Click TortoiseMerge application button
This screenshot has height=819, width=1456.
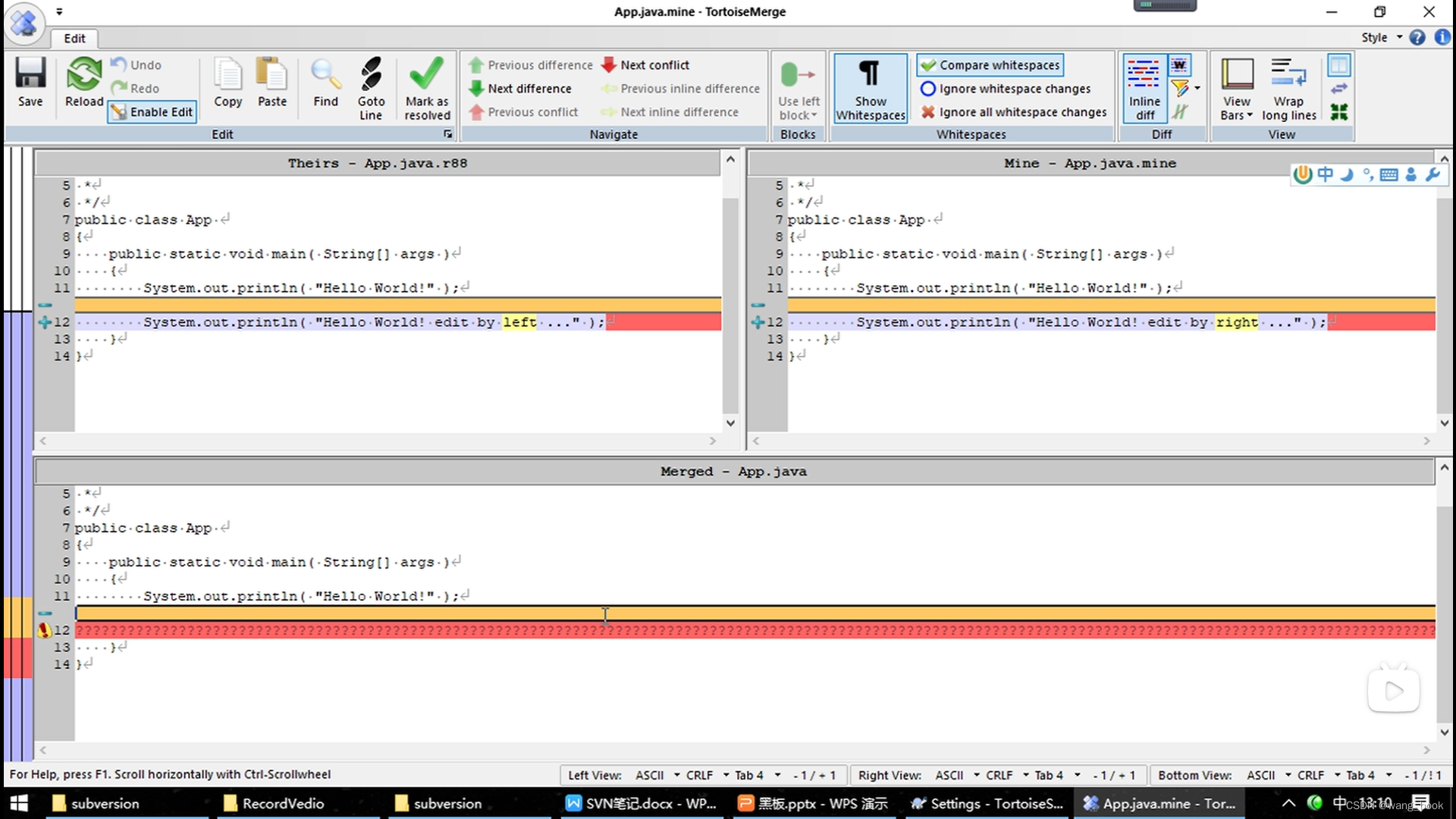(x=24, y=23)
